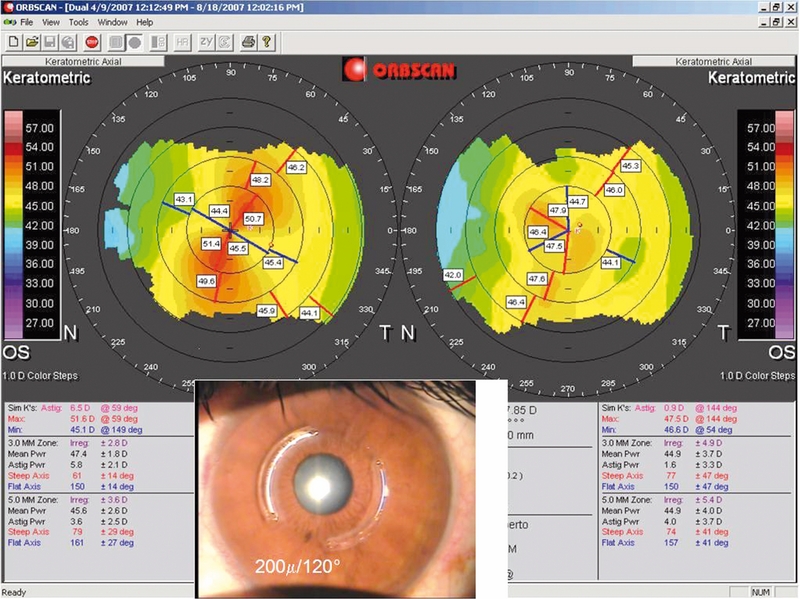This screenshot has width=800, height=599.
Task: Click the 50.7 reading on OS map
Action: point(252,218)
